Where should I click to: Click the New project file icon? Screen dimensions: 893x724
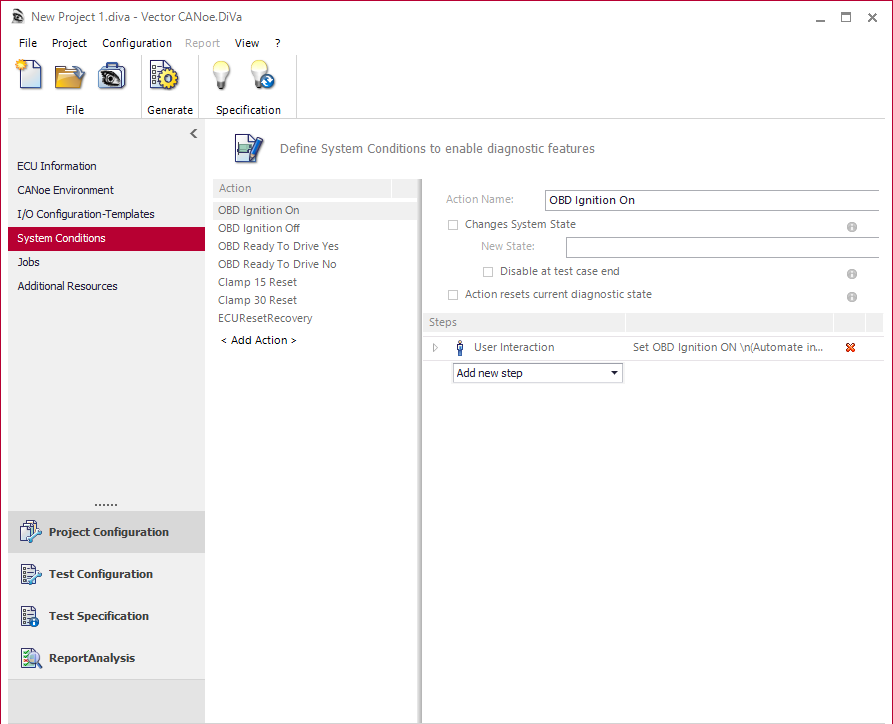pos(29,75)
